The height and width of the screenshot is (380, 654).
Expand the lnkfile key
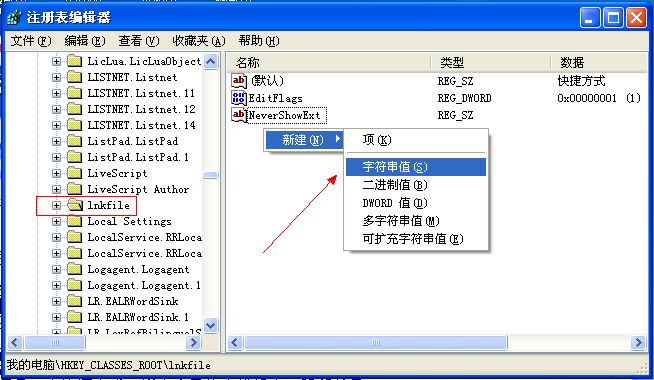click(56, 205)
